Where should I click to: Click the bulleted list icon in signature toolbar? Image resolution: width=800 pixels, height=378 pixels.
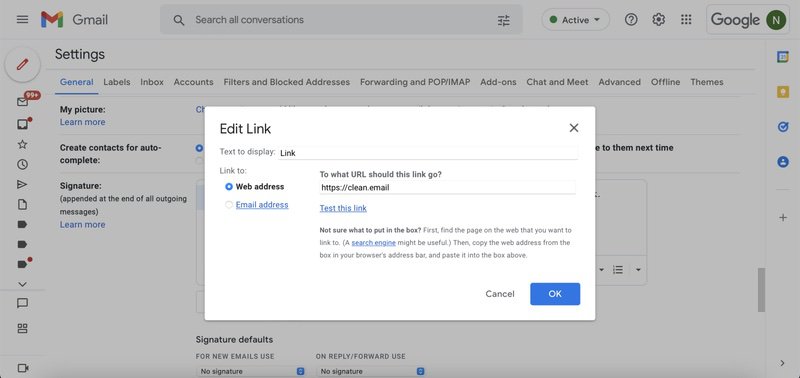pyautogui.click(x=618, y=269)
